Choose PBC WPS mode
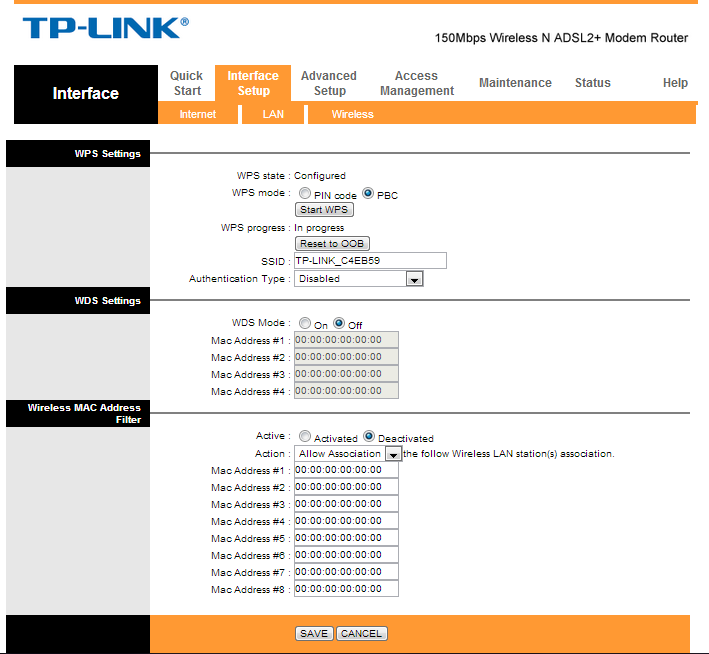The height and width of the screenshot is (654, 709). [x=368, y=194]
